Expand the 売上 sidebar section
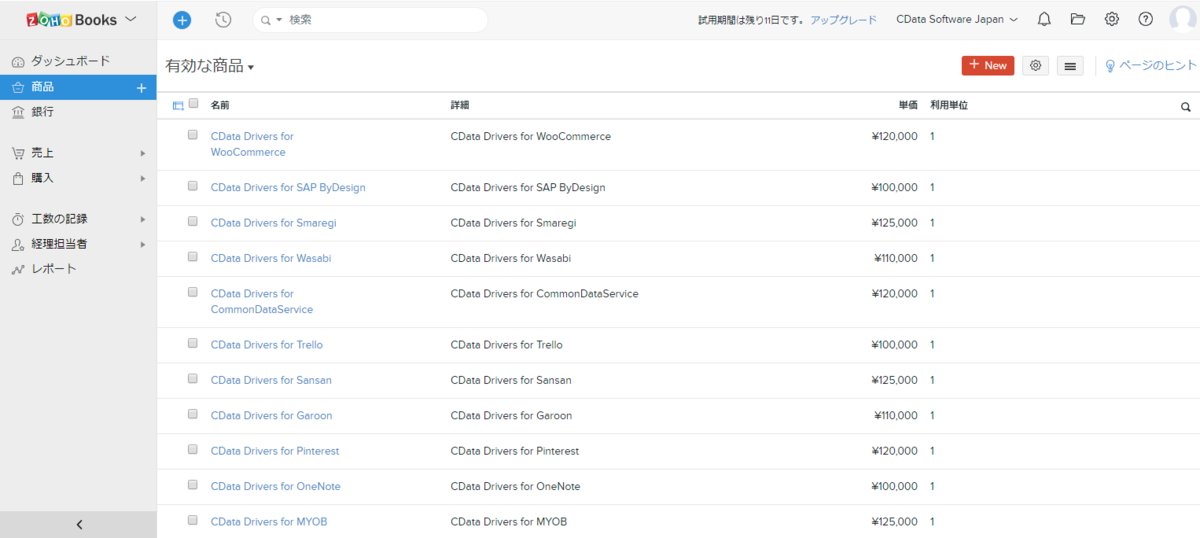The height and width of the screenshot is (538, 1200). tap(143, 153)
